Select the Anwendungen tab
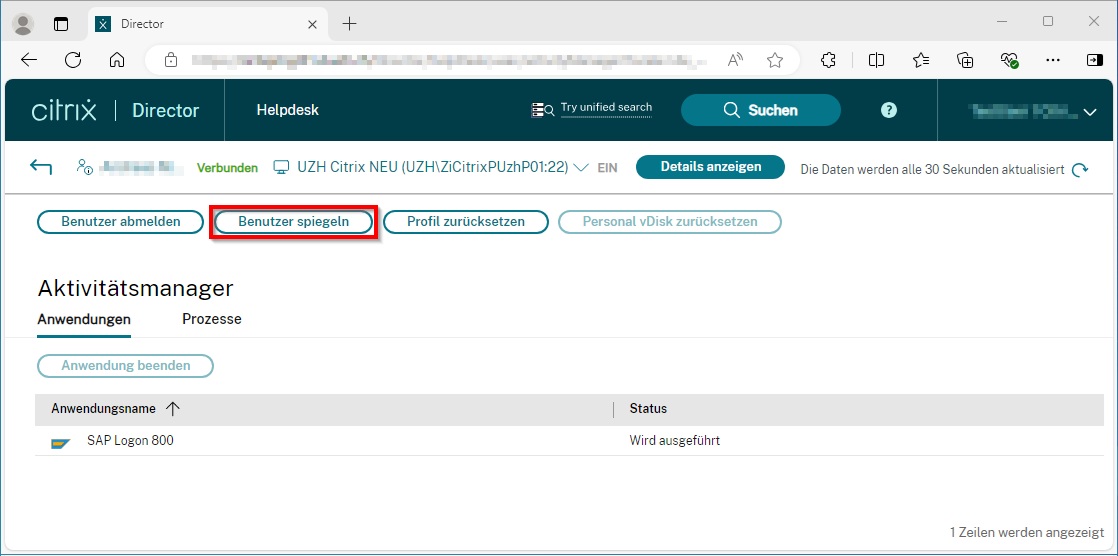 84,319
